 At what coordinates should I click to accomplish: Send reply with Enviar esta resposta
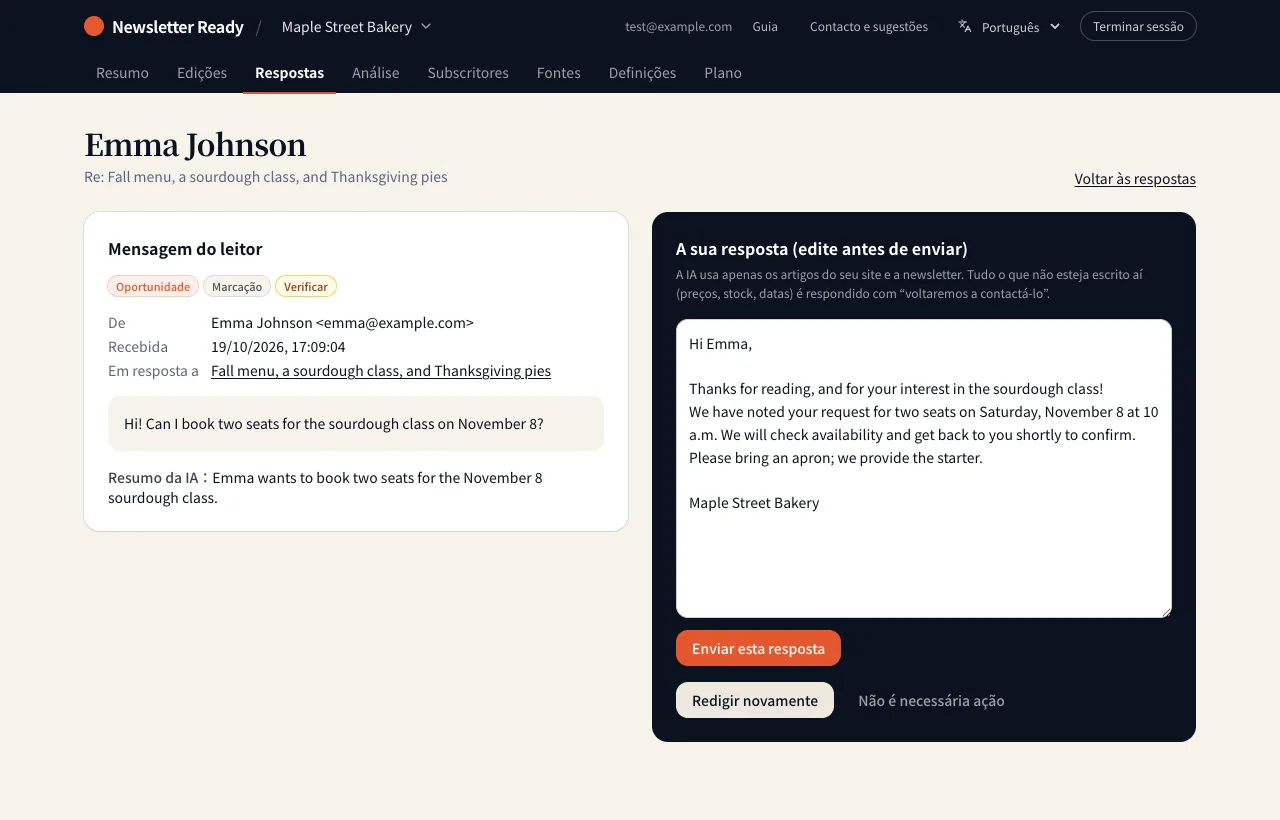pos(758,648)
